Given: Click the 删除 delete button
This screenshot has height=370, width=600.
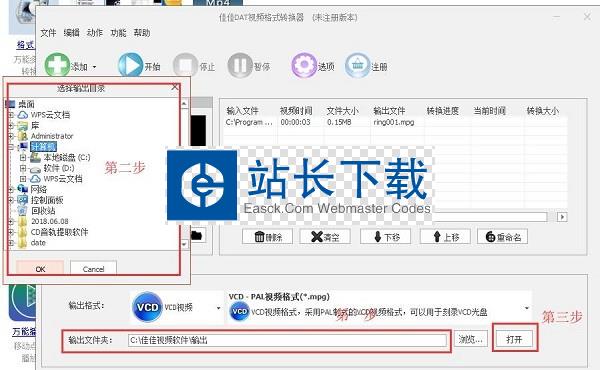Looking at the screenshot, I should click(267, 237).
